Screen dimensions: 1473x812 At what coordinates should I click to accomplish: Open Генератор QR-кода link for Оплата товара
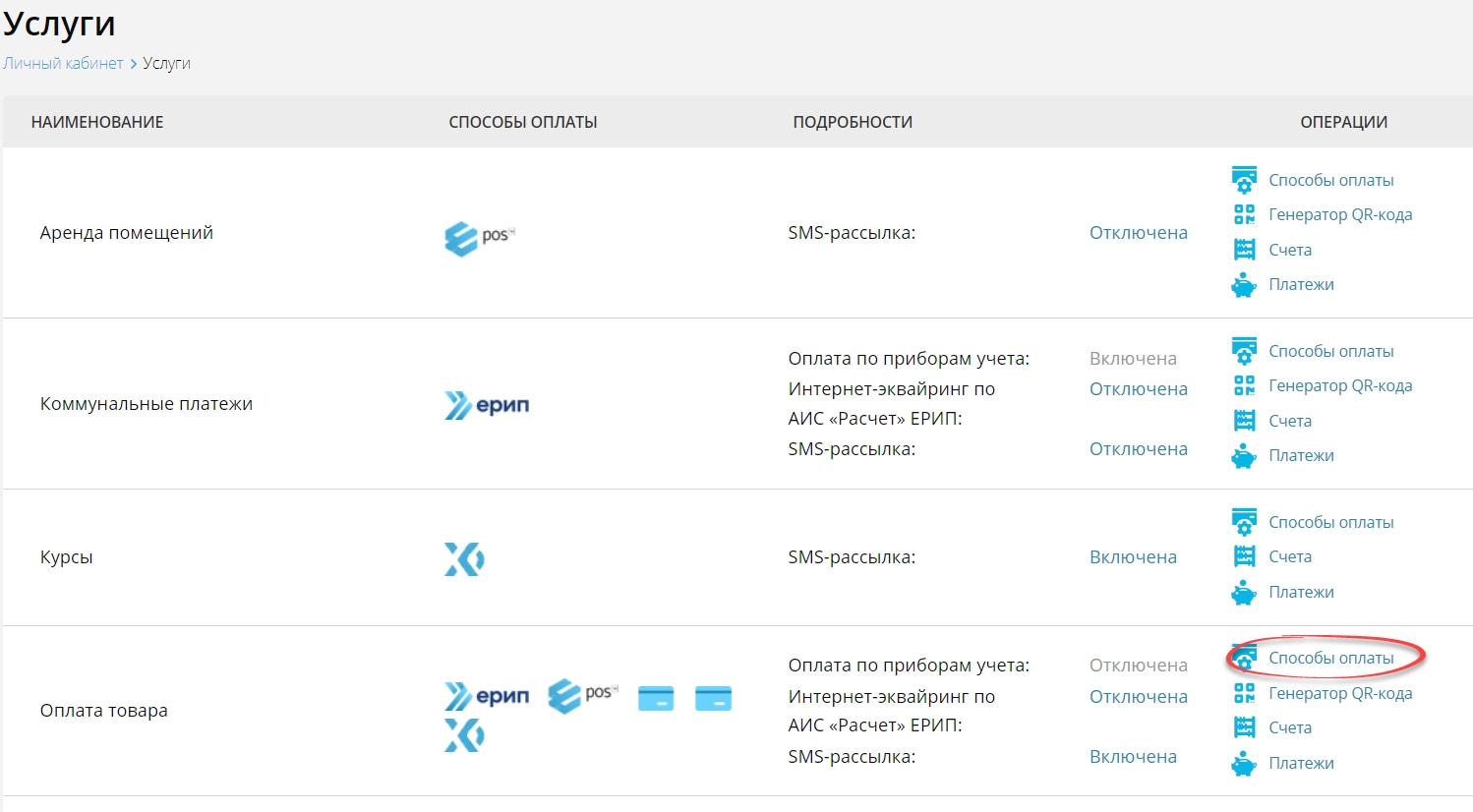(1340, 693)
